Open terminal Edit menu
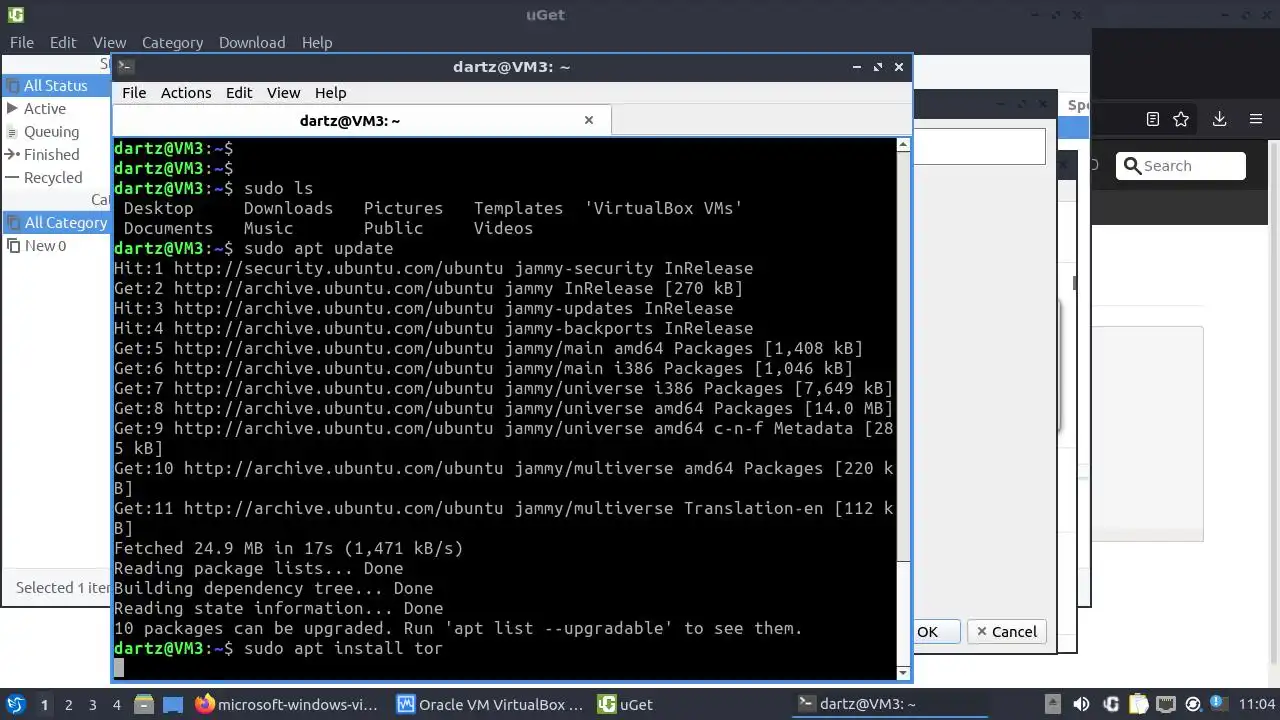 point(239,92)
